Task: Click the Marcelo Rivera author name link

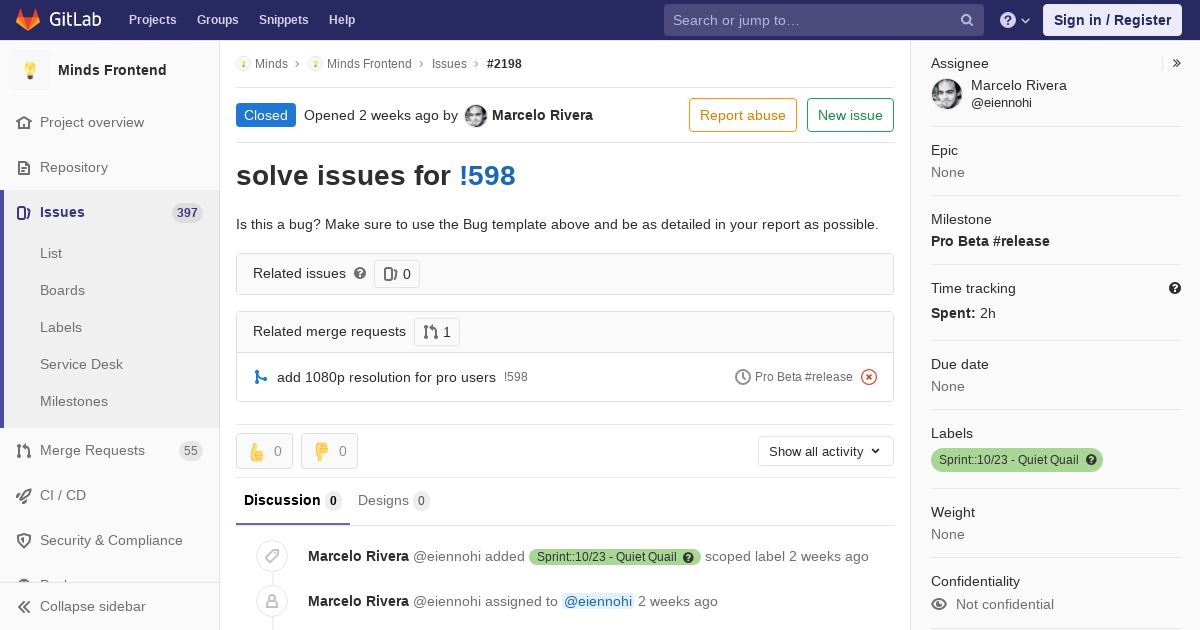Action: click(542, 115)
